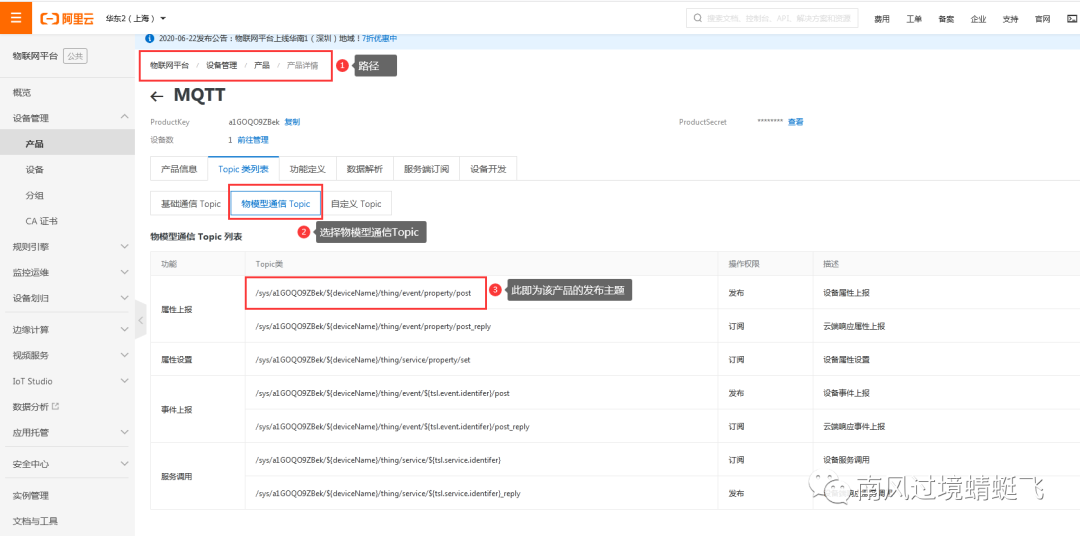This screenshot has height=536, width=1080.
Task: Open the 设备开发 tab
Action: tap(488, 169)
